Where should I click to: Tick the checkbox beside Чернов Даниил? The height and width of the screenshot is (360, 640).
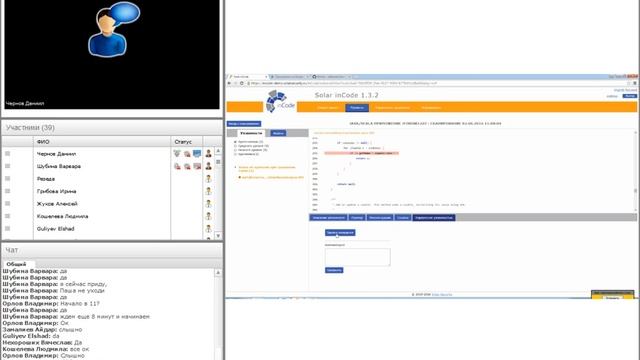click(x=7, y=153)
